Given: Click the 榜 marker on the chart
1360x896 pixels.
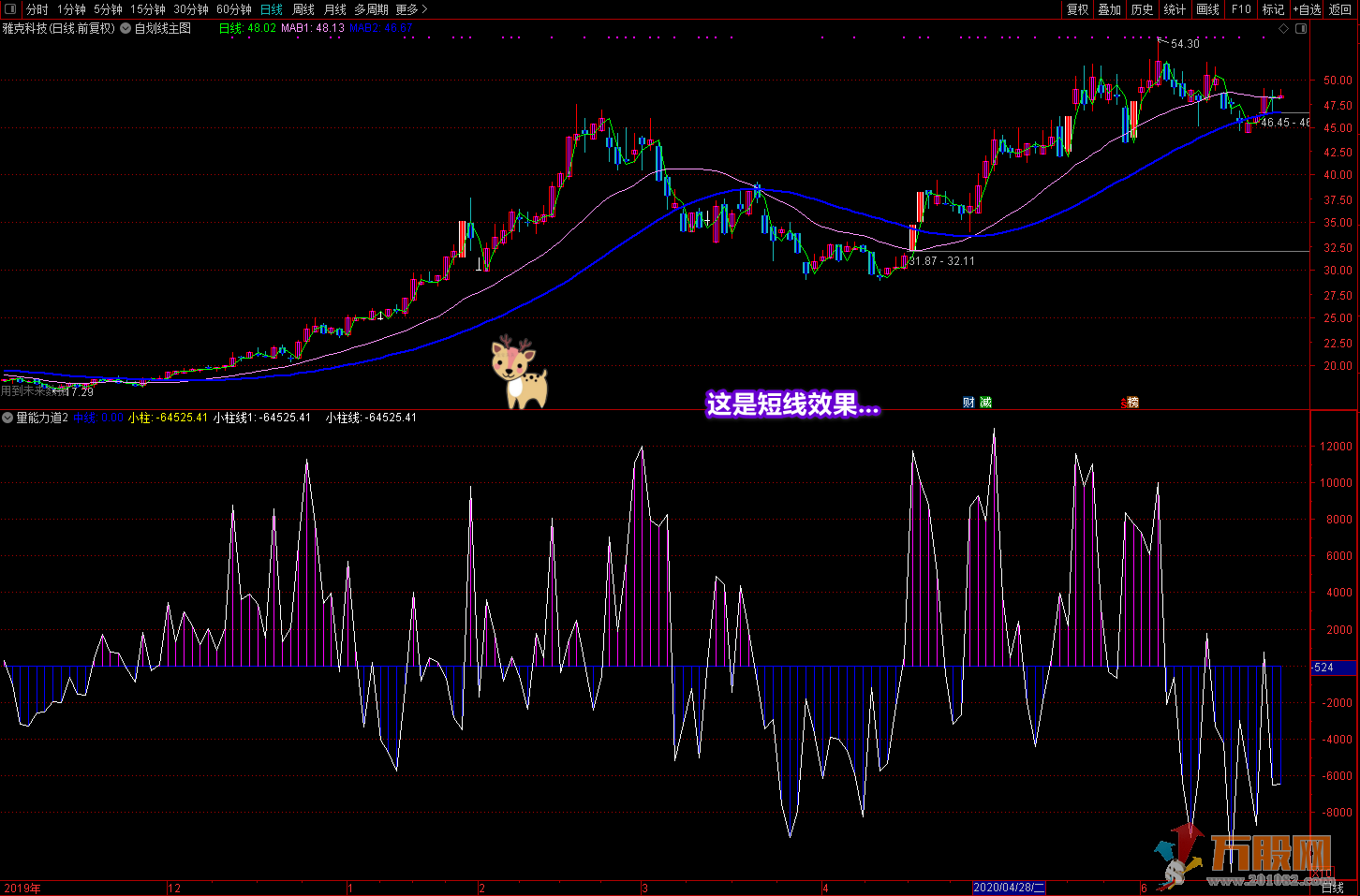Looking at the screenshot, I should point(1131,403).
